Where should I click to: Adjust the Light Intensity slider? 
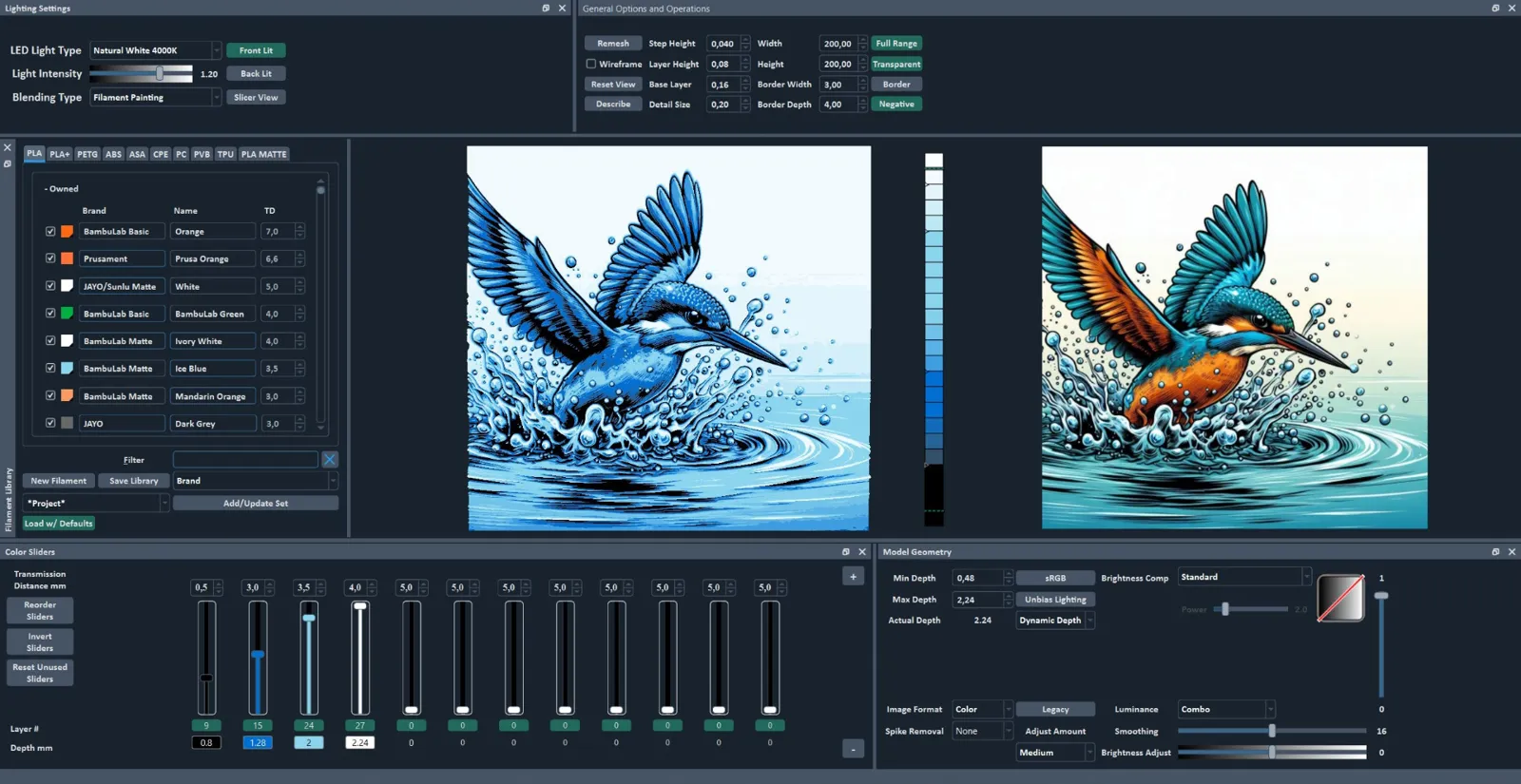pos(142,73)
